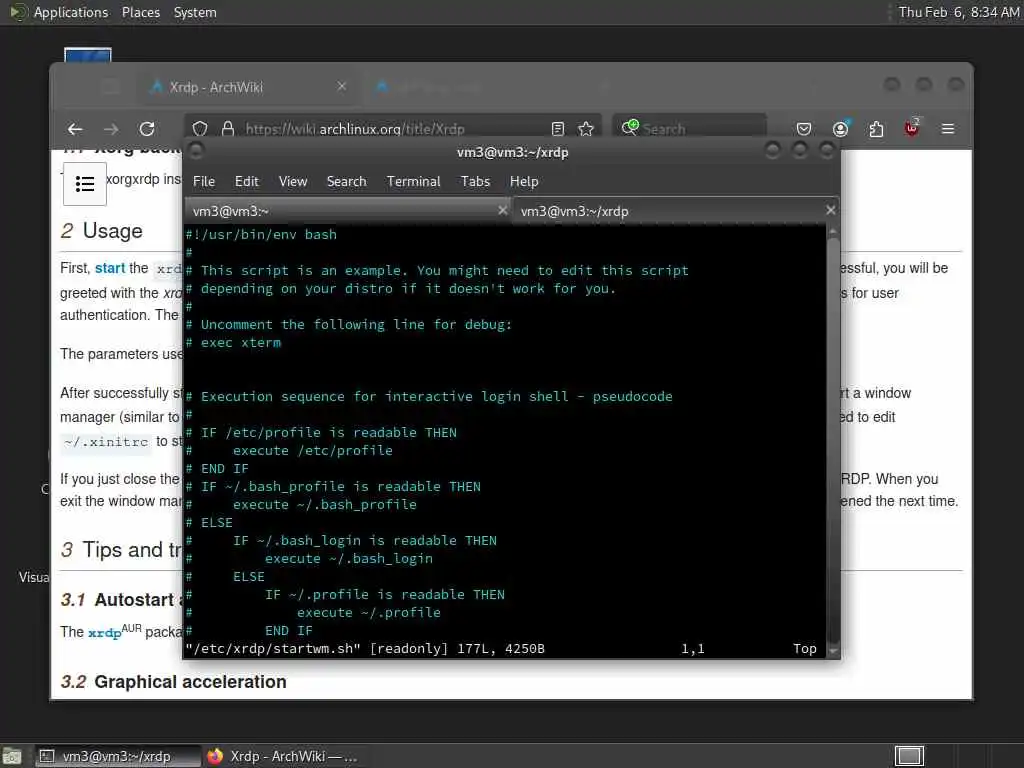Image resolution: width=1024 pixels, height=768 pixels.
Task: Open the terminal Help menu
Action: coord(524,182)
